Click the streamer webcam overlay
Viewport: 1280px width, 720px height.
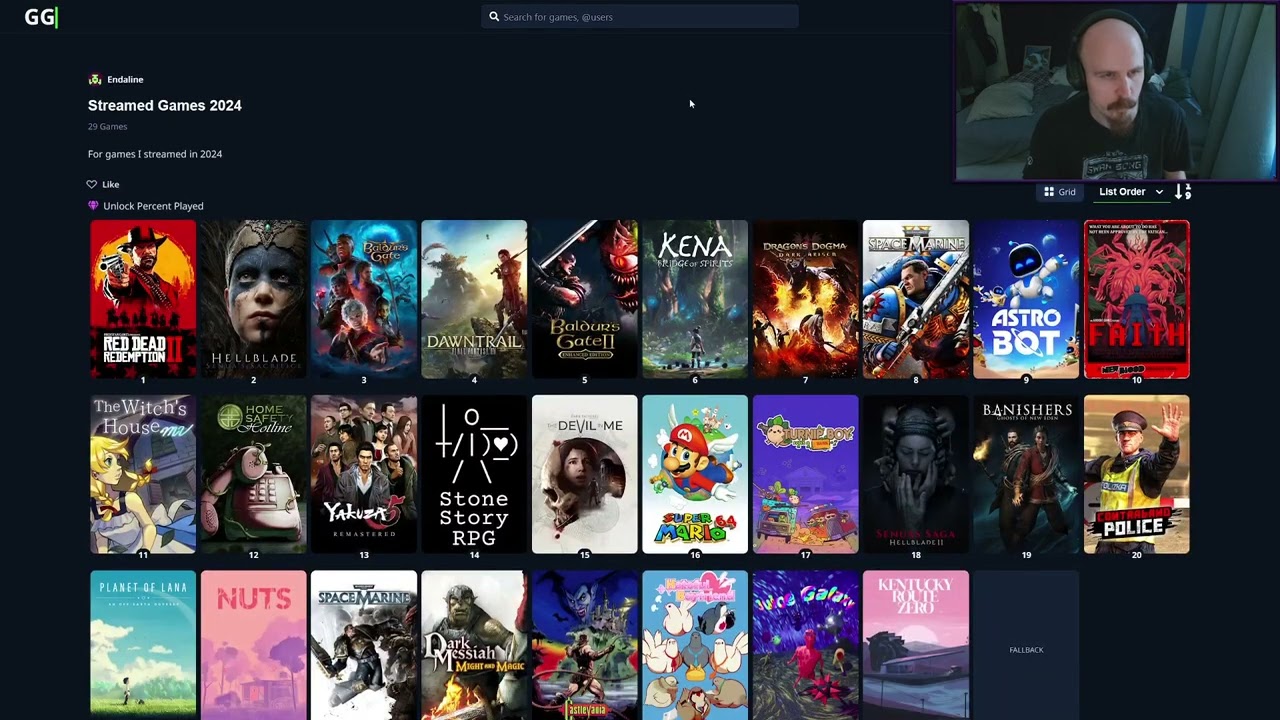pyautogui.click(x=1115, y=92)
